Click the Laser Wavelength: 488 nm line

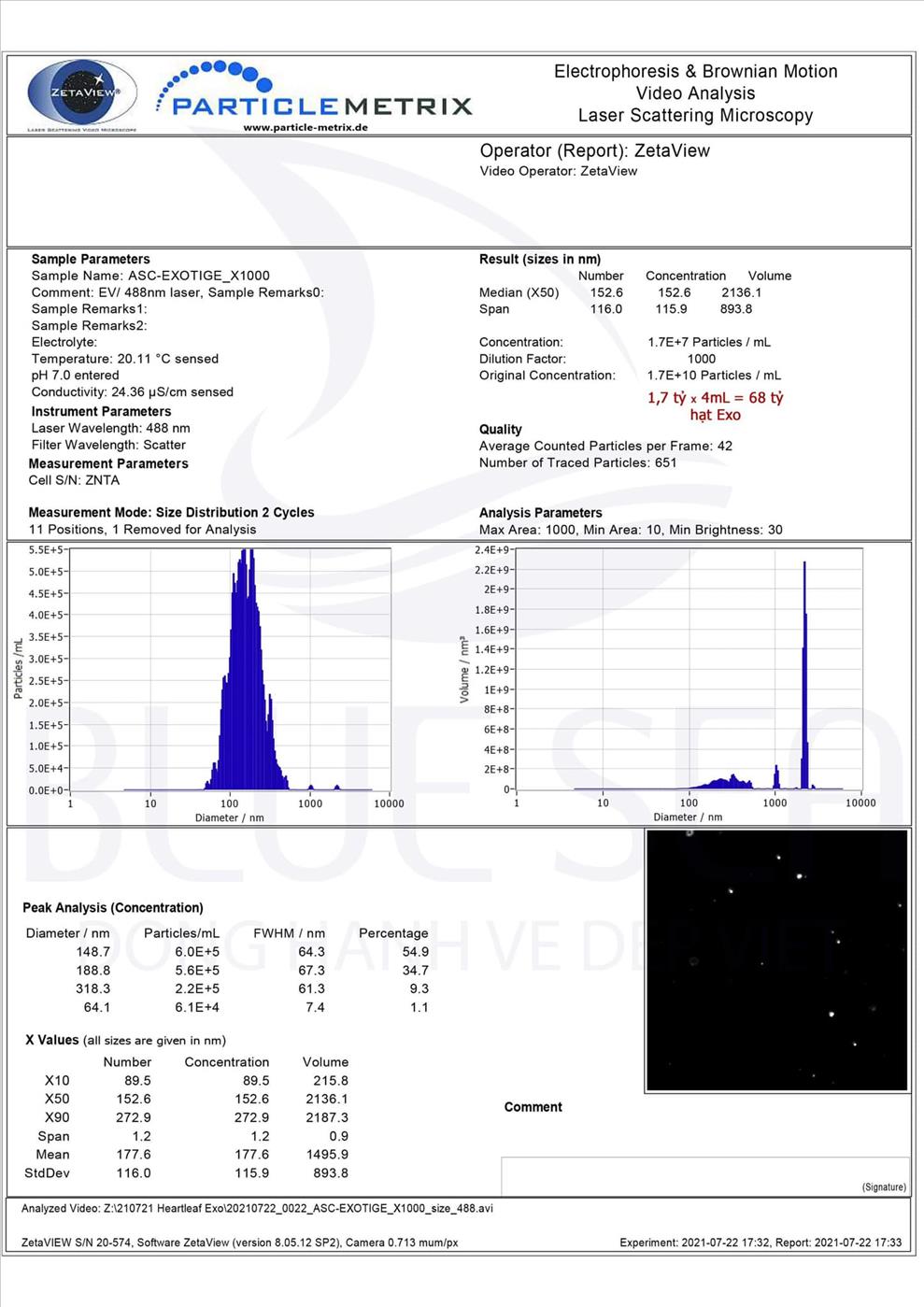tap(110, 428)
